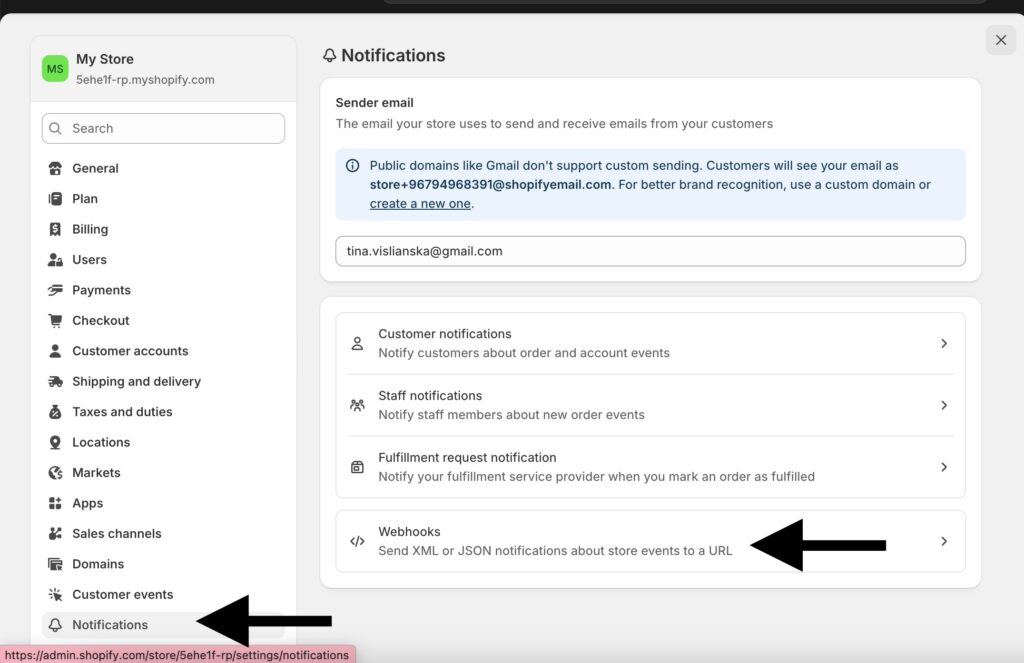Screen dimensions: 1024x663
Task: Open Taxes and duties settings
Action: point(122,412)
